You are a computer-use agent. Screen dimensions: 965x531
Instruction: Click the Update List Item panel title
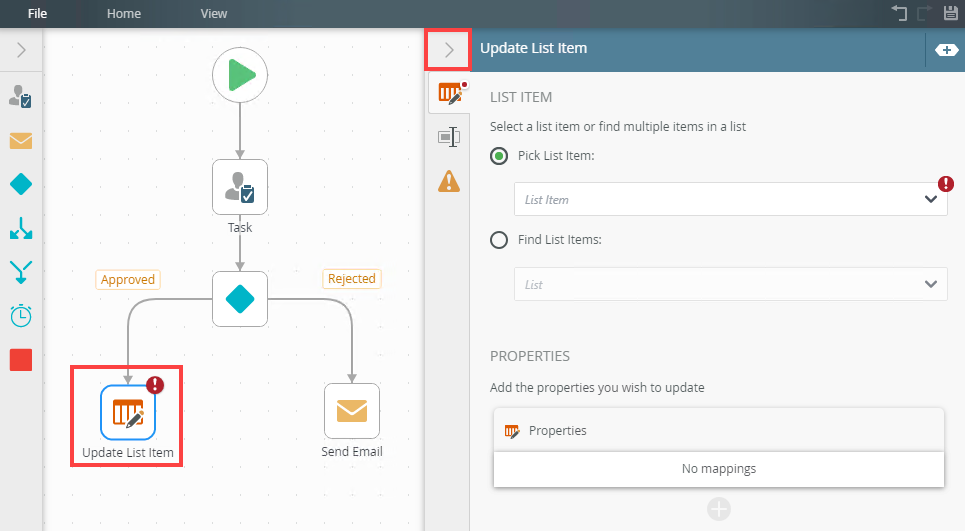tap(534, 48)
